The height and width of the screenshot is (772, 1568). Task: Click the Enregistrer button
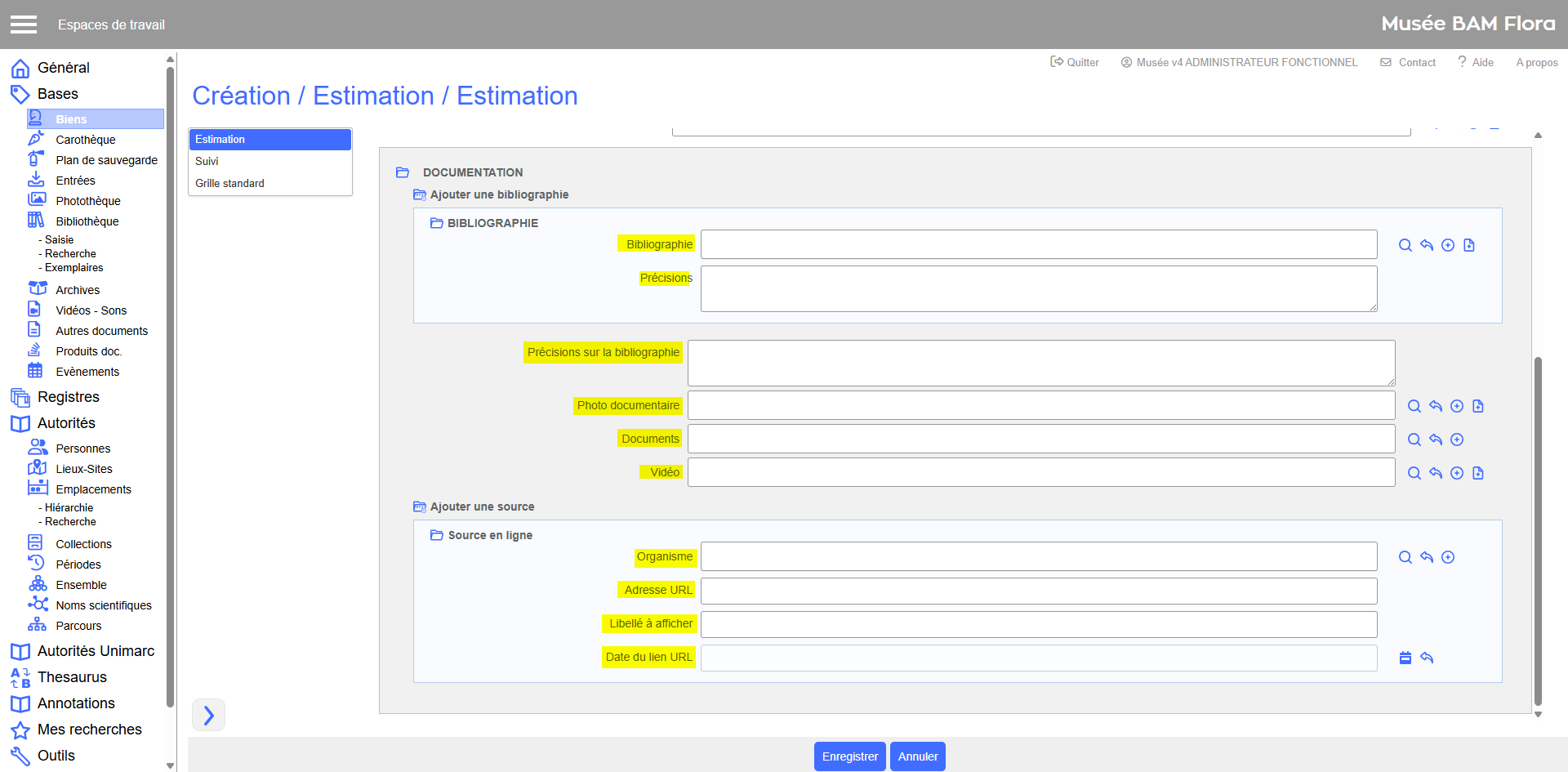[849, 756]
